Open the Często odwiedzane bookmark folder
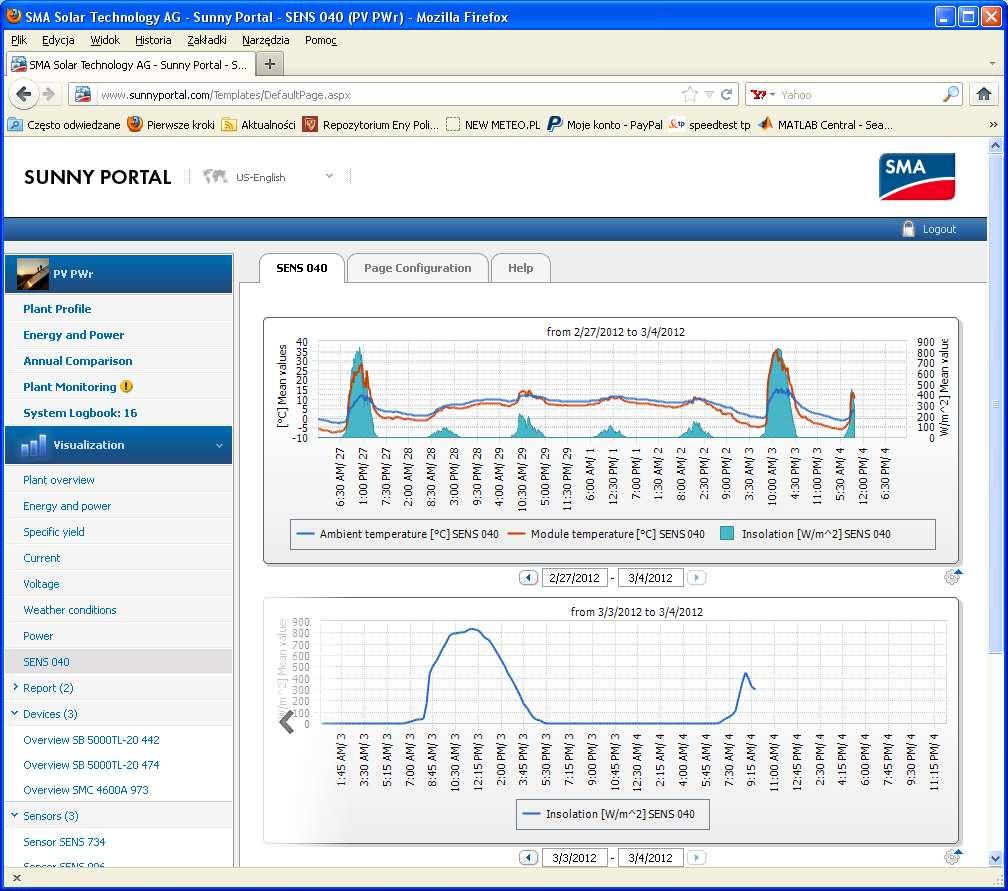The height and width of the screenshot is (891, 1008). (64, 125)
